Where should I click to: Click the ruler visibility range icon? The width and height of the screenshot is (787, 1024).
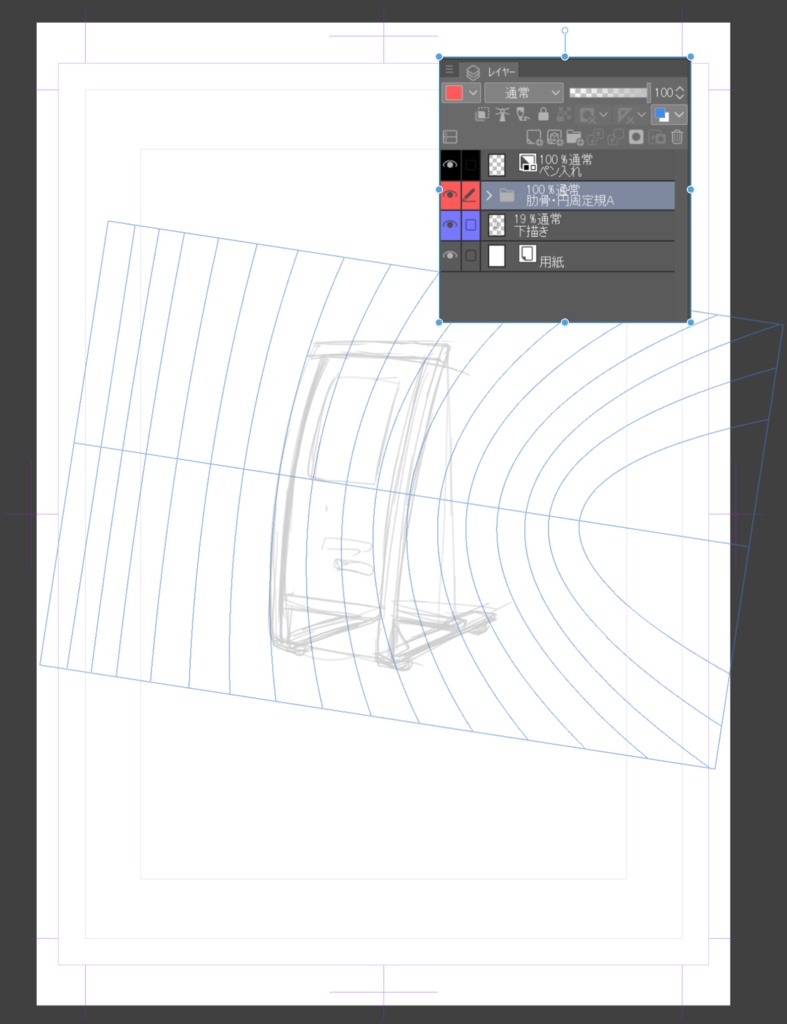(x=626, y=116)
